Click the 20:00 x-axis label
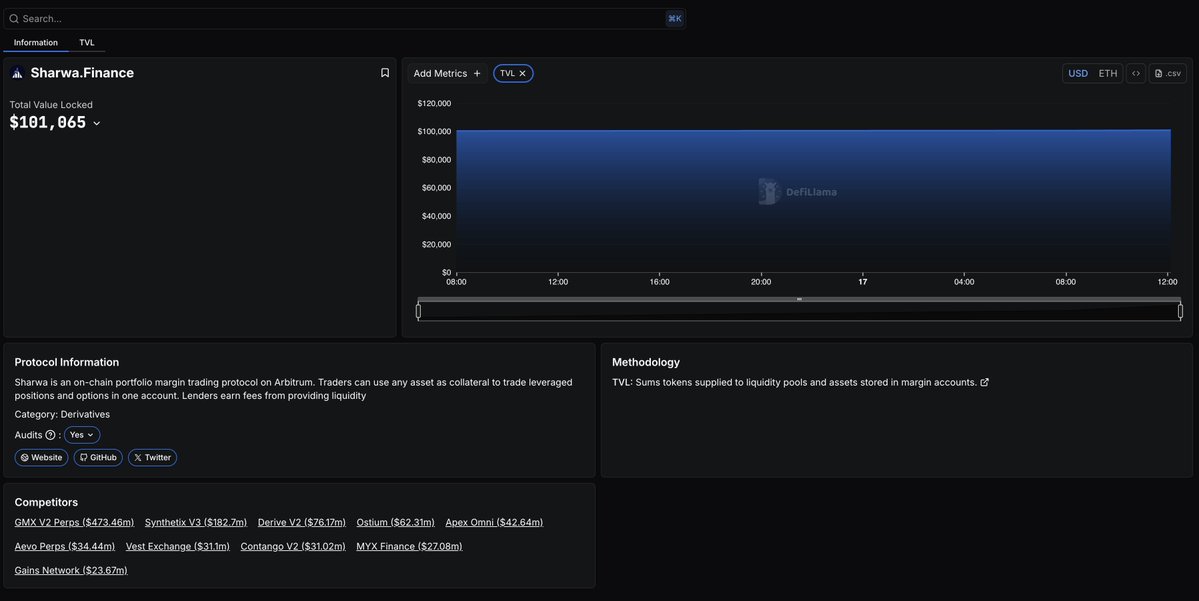Screen dimensions: 1199x601 pos(761,282)
